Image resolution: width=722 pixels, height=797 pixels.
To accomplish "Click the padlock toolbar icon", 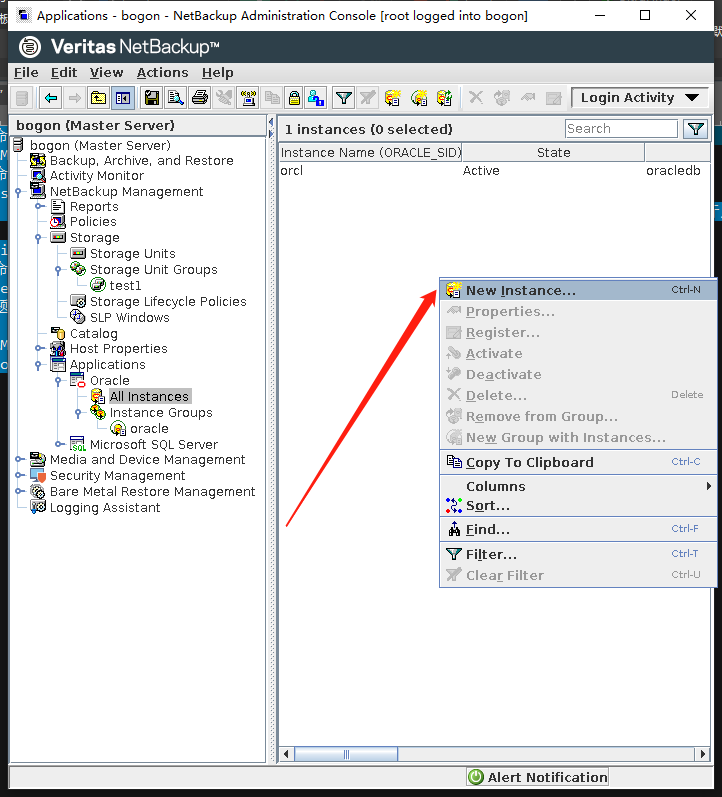I will 294,98.
